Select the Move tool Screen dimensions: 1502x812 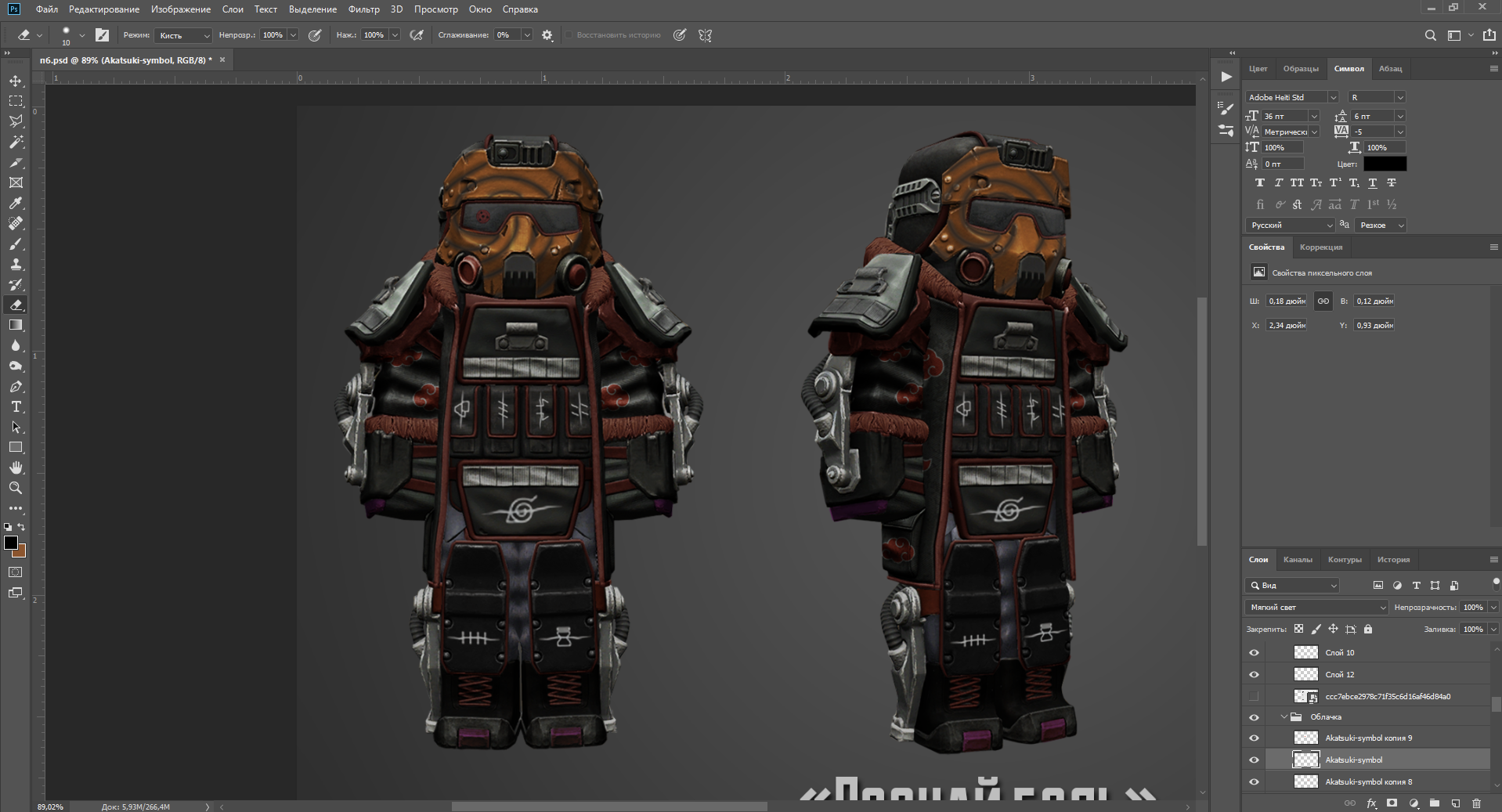[16, 81]
